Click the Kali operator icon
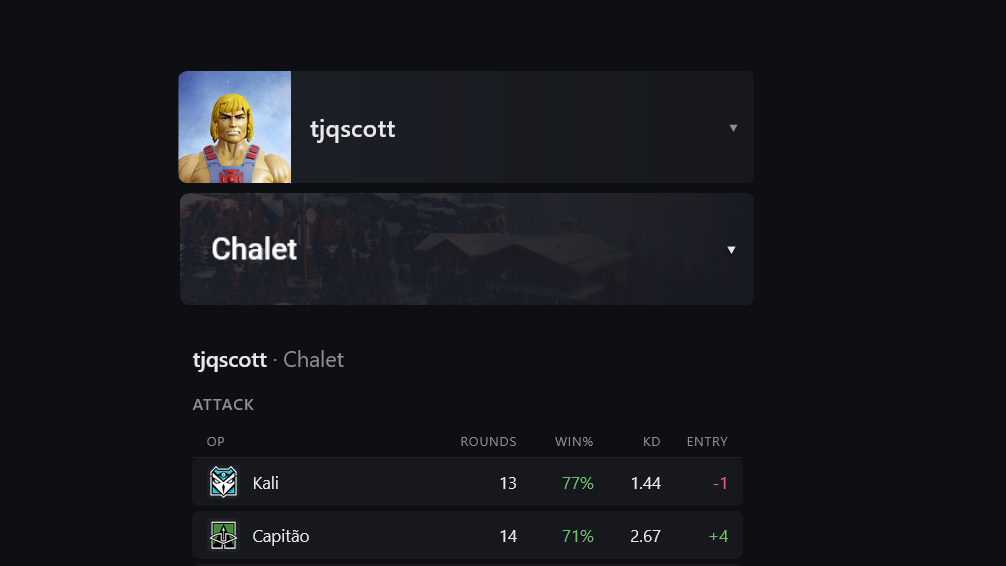 223,482
